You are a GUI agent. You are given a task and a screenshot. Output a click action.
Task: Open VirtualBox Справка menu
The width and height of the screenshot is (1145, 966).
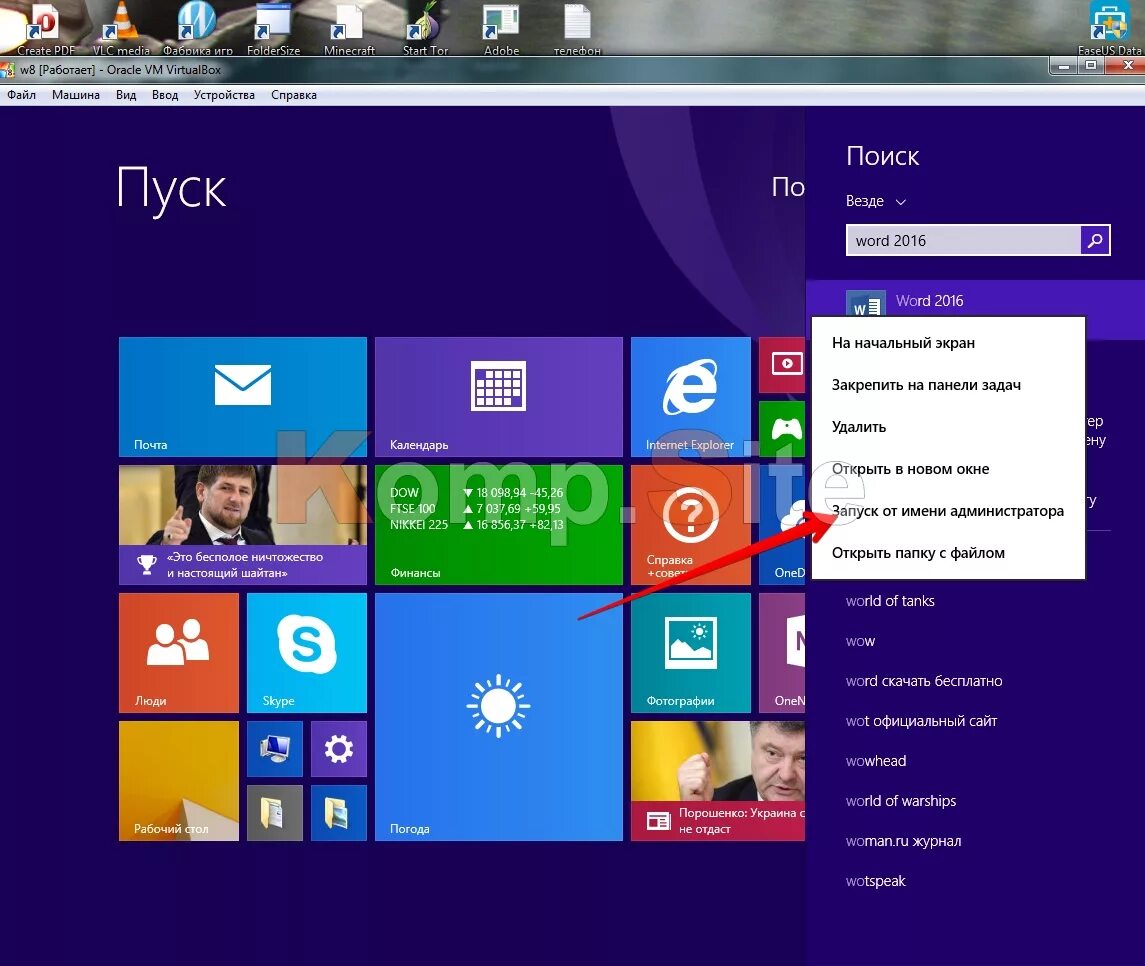(294, 95)
